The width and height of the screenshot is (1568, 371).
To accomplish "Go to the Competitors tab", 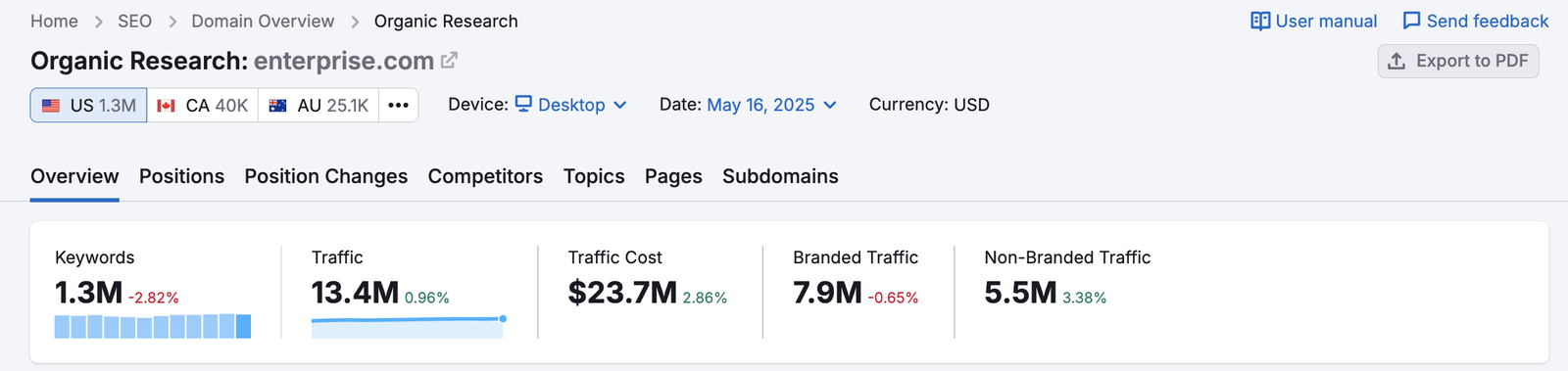I will click(485, 176).
